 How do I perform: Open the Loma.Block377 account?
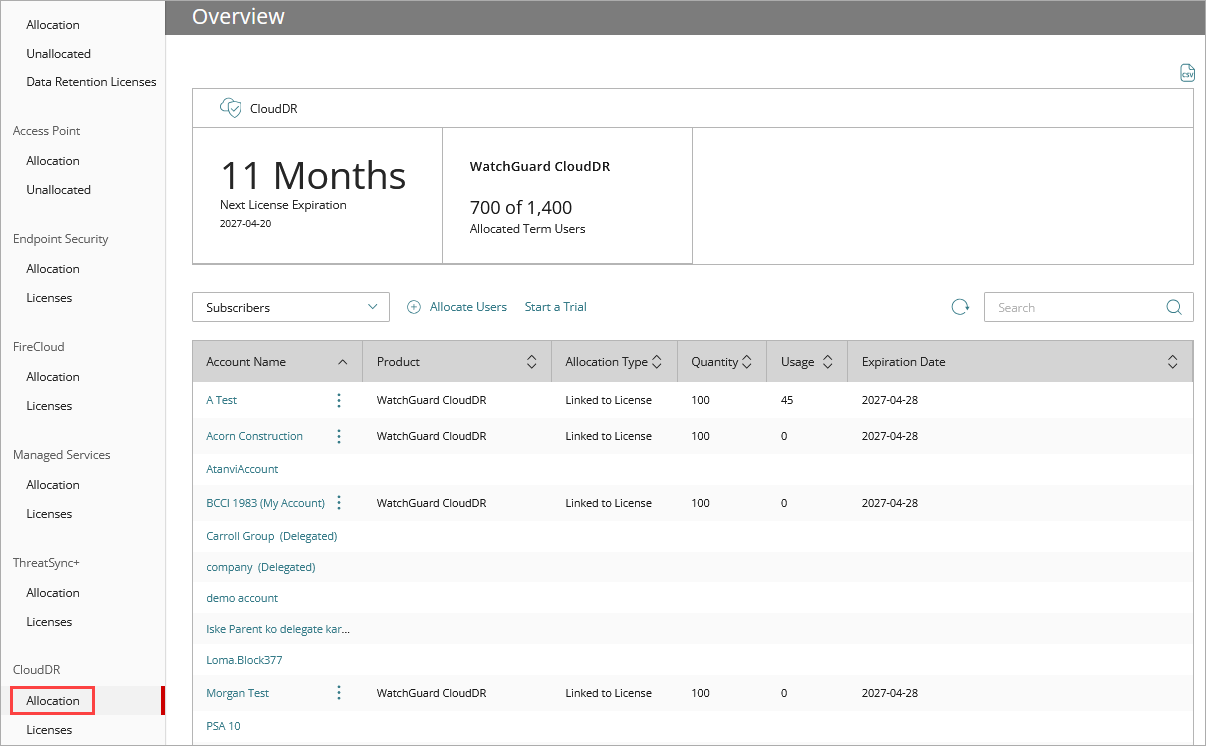[x=244, y=660]
